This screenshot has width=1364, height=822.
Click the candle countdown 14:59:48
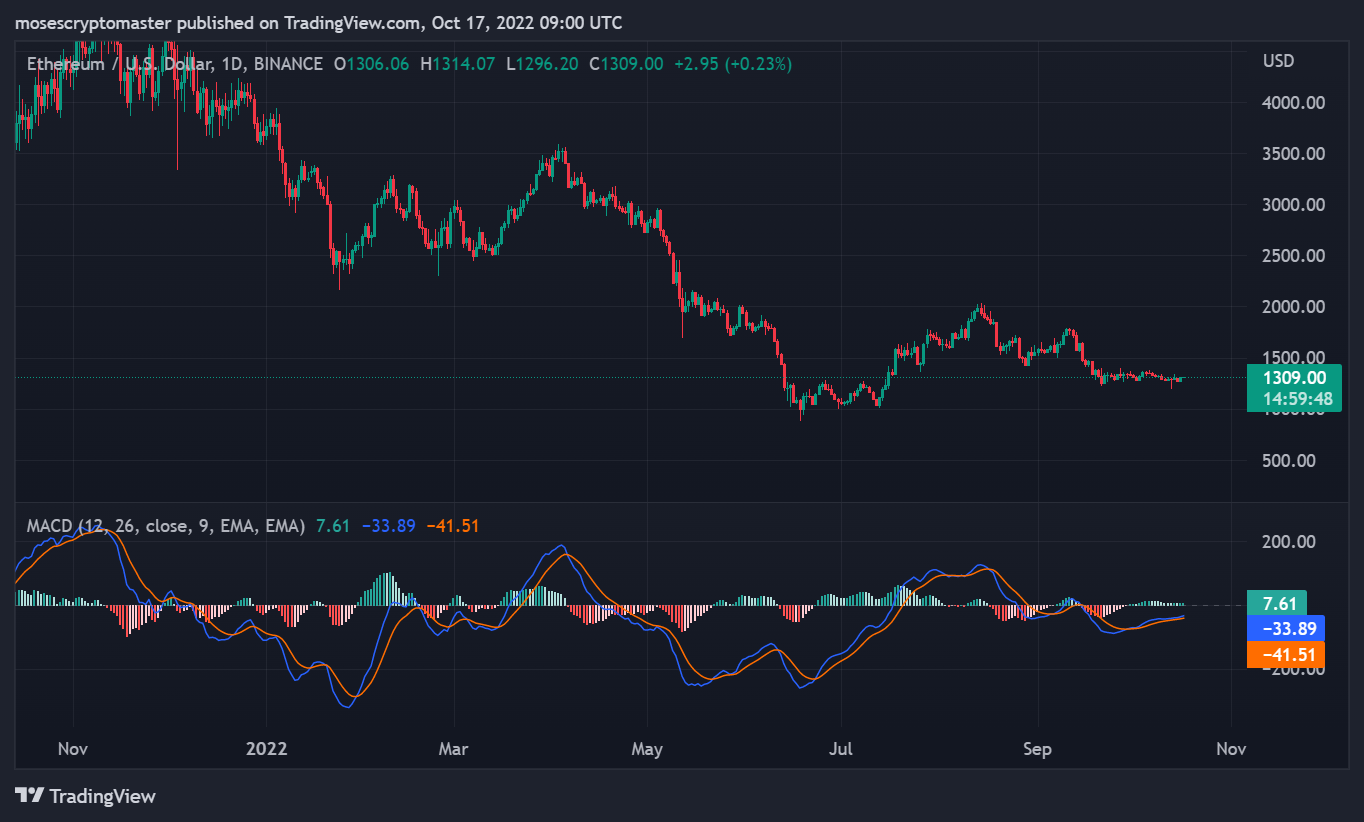[x=1297, y=399]
